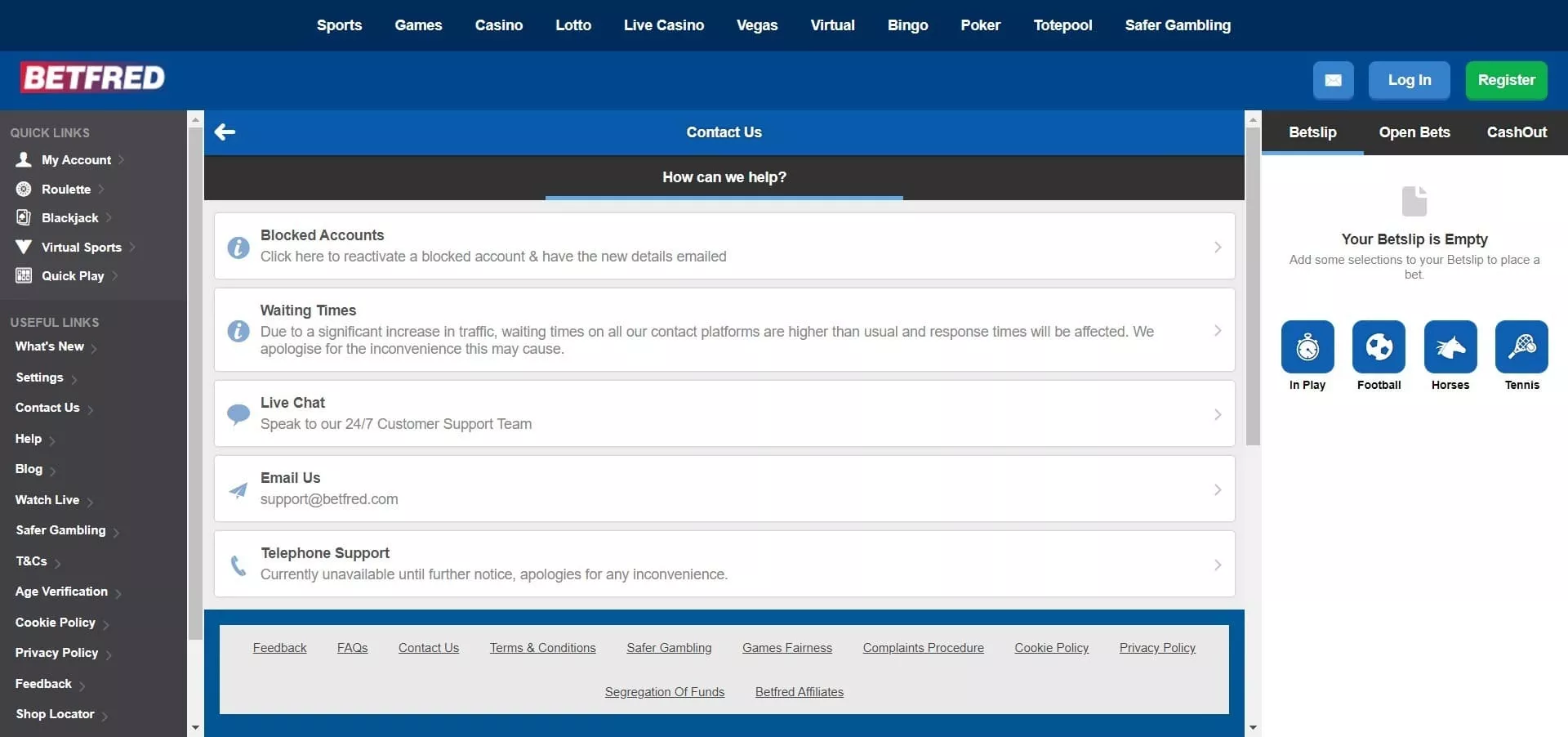Open the CashOut tab
Screen dimensions: 1568x737
tap(1516, 132)
